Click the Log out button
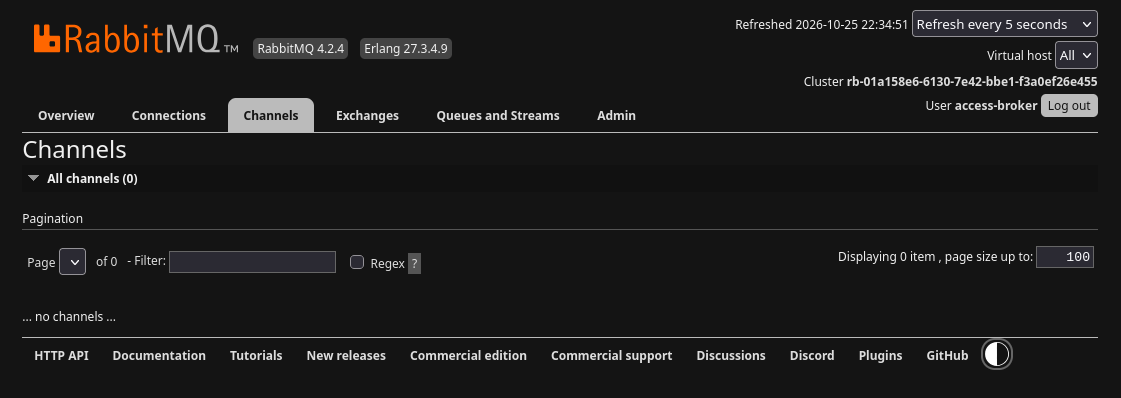Image resolution: width=1121 pixels, height=398 pixels. point(1069,106)
